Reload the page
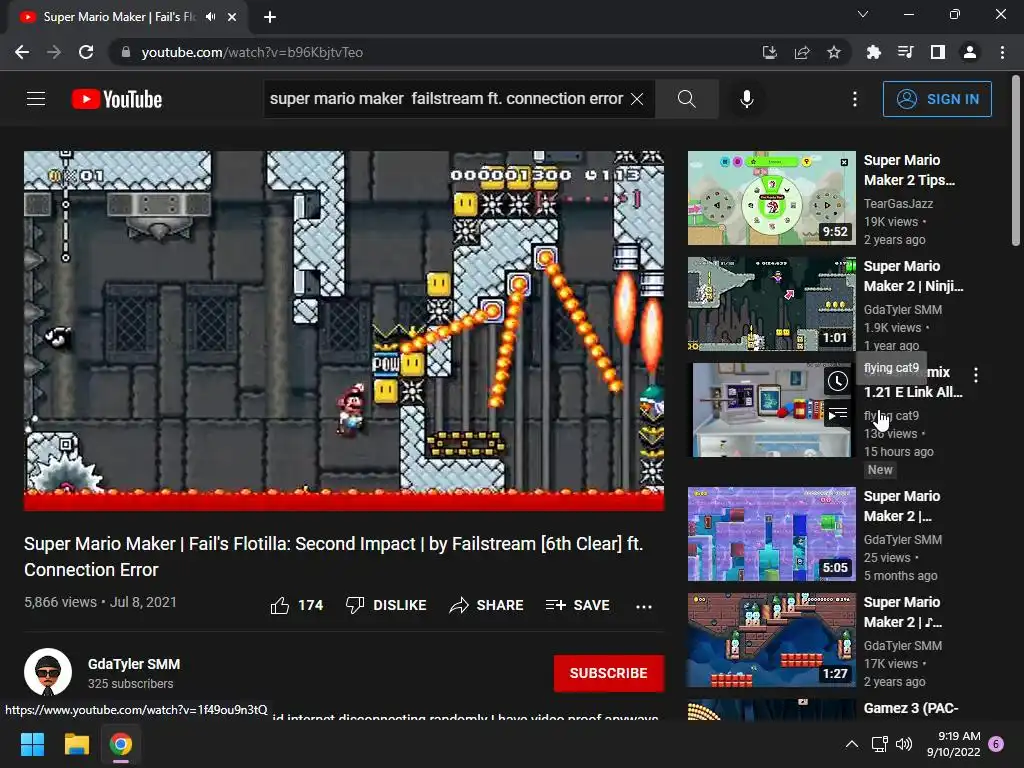The image size is (1024, 768). (x=86, y=52)
